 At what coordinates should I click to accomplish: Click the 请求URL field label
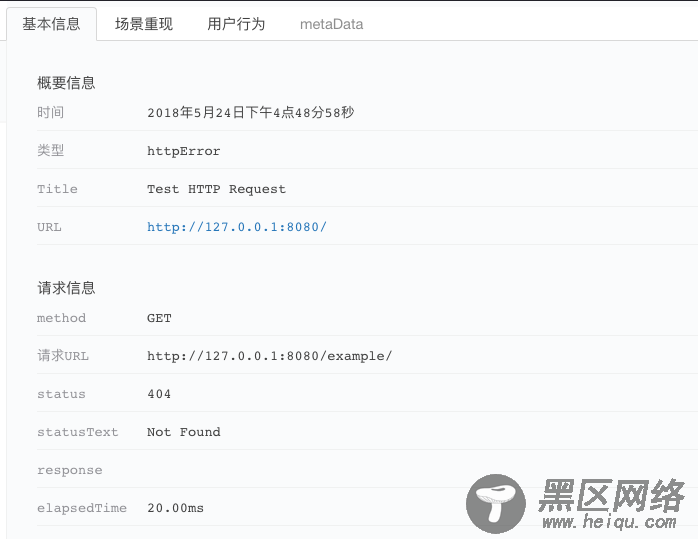(63, 356)
